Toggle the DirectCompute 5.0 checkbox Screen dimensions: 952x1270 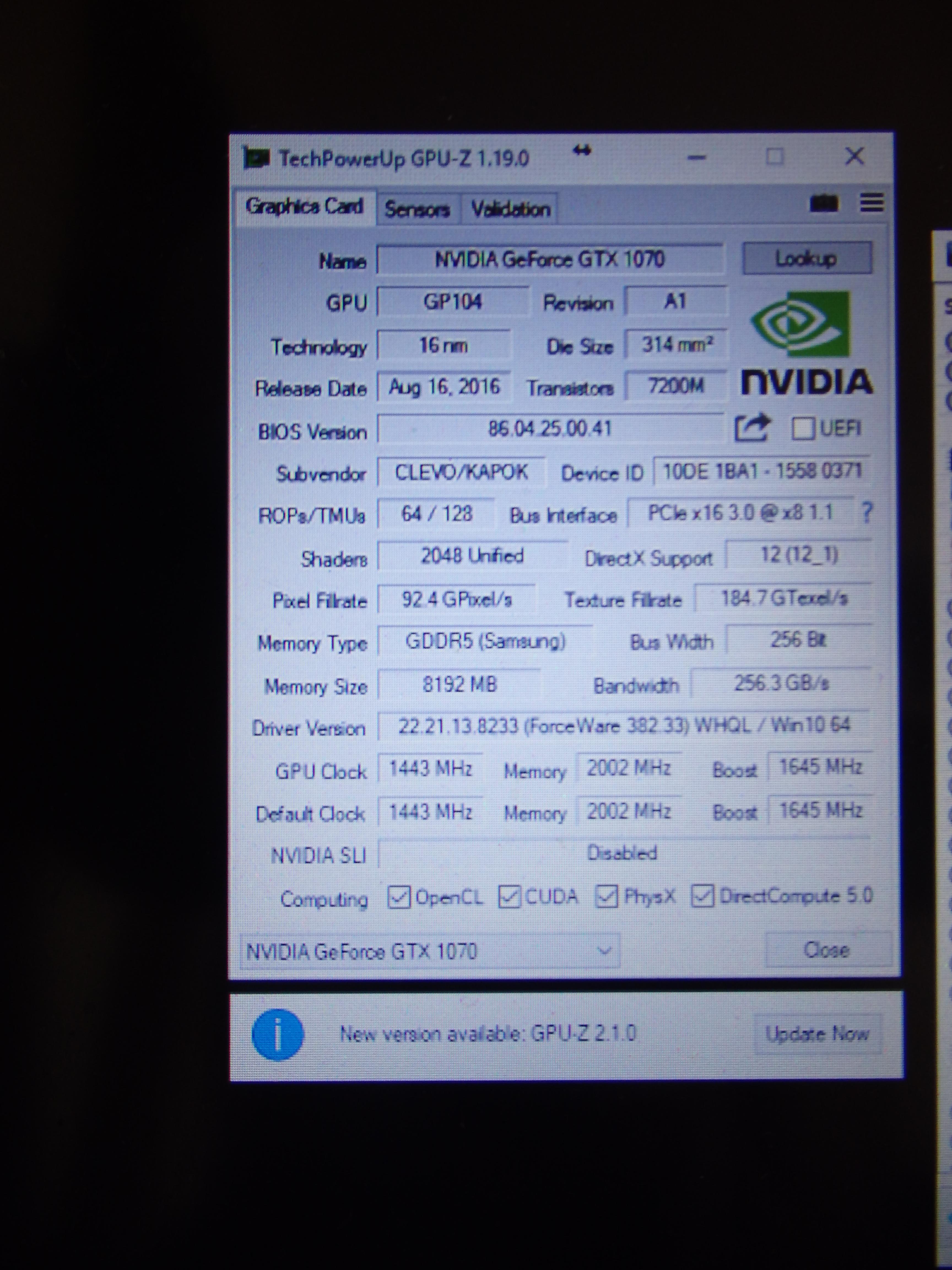click(x=702, y=896)
